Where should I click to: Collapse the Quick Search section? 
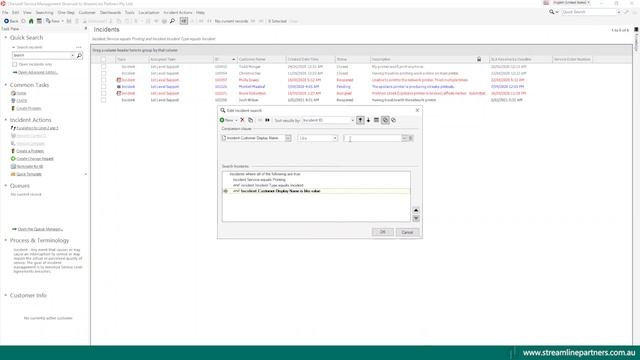click(x=6, y=38)
